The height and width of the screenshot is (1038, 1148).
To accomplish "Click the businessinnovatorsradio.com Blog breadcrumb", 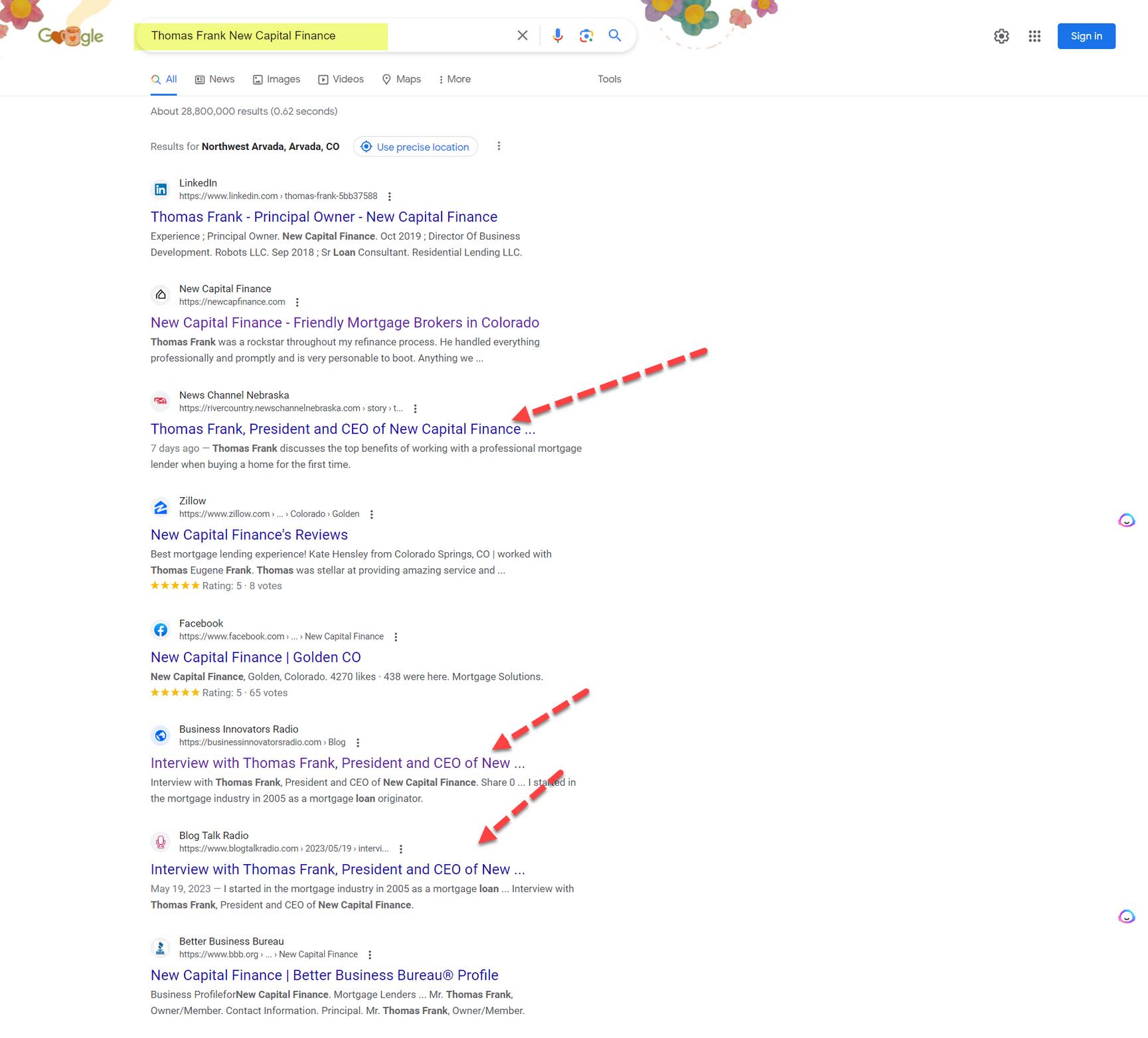I will [x=262, y=743].
